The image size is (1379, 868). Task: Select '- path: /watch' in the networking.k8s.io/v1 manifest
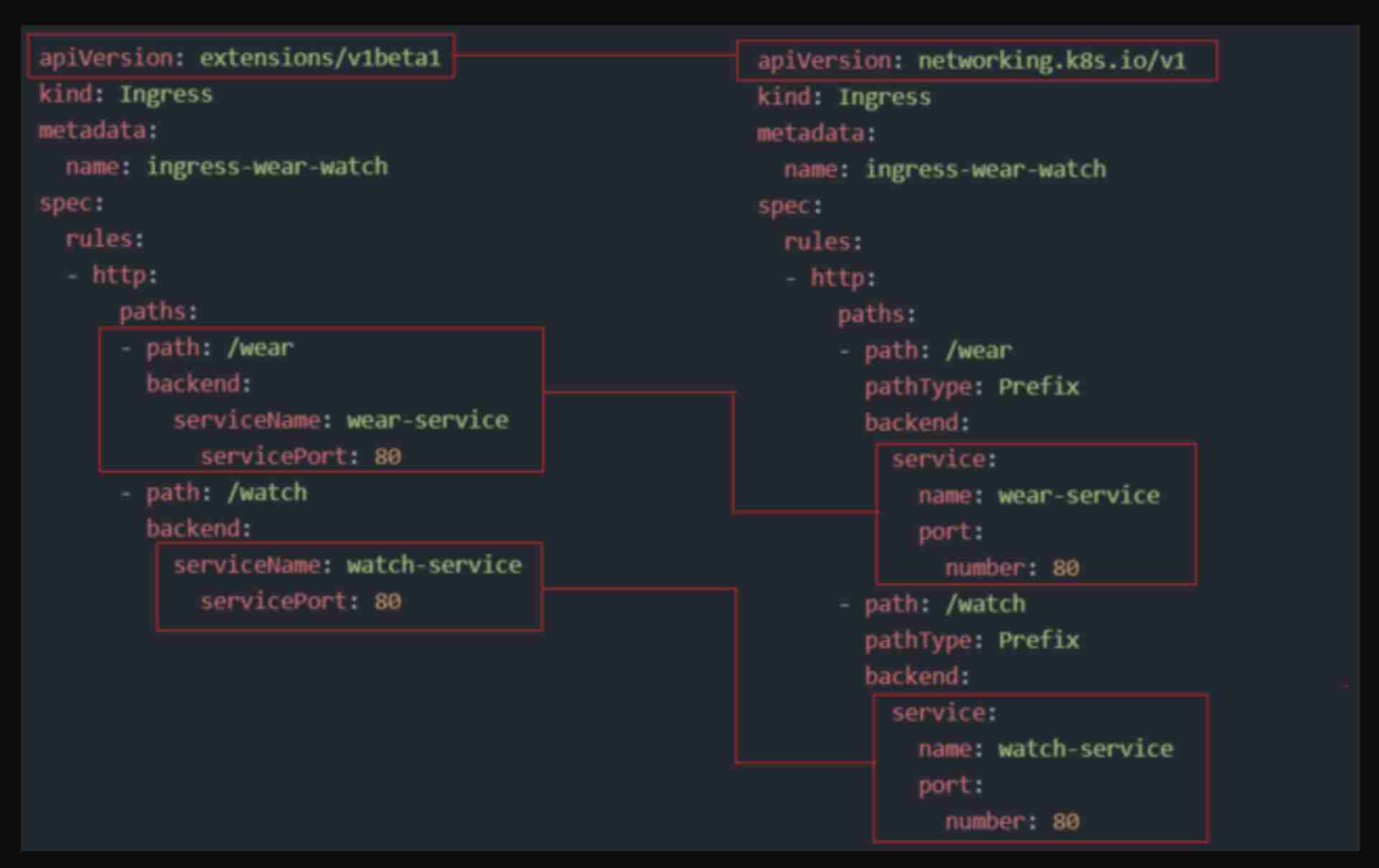[x=932, y=604]
